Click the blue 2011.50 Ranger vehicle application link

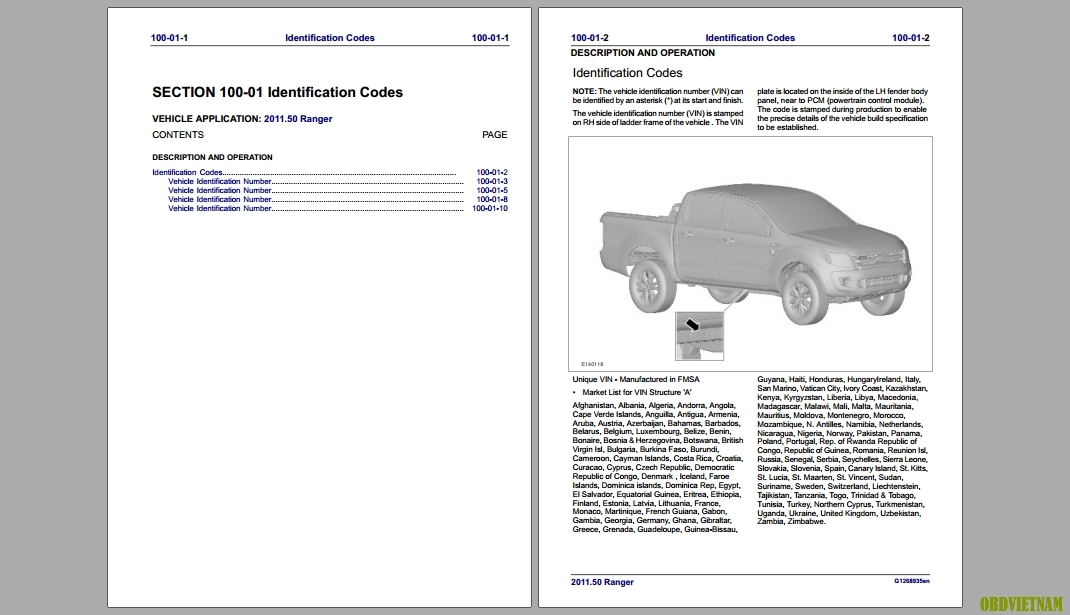[x=298, y=119]
